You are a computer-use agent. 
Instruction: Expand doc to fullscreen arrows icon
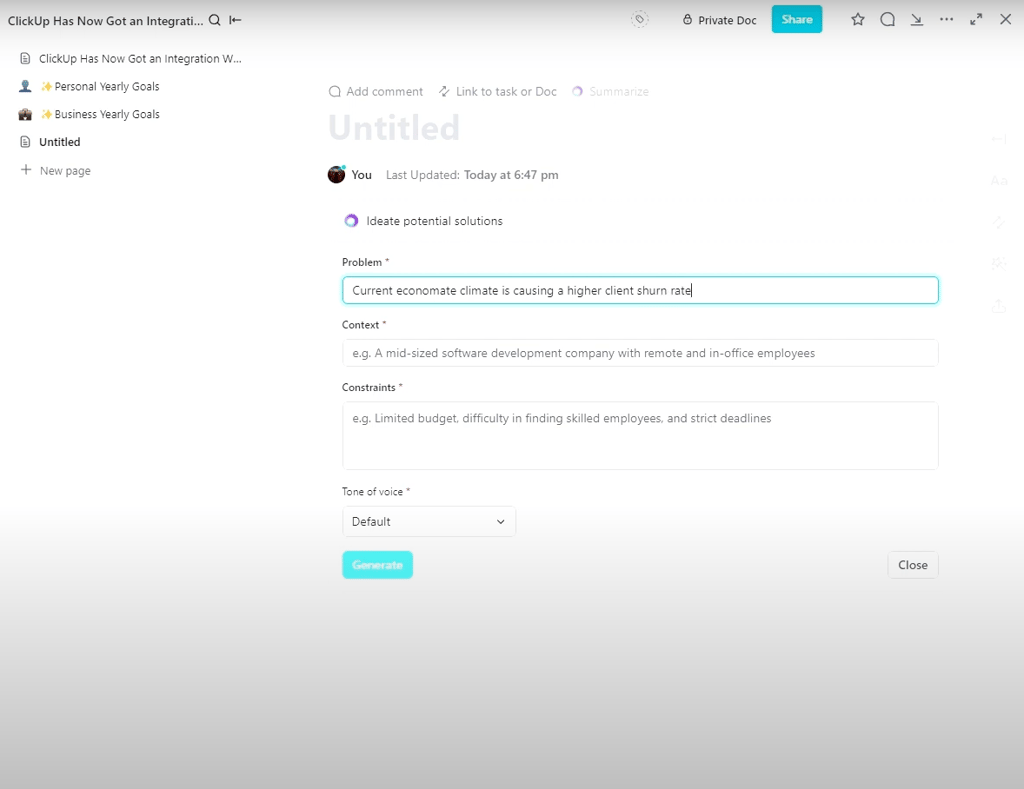[x=976, y=20]
